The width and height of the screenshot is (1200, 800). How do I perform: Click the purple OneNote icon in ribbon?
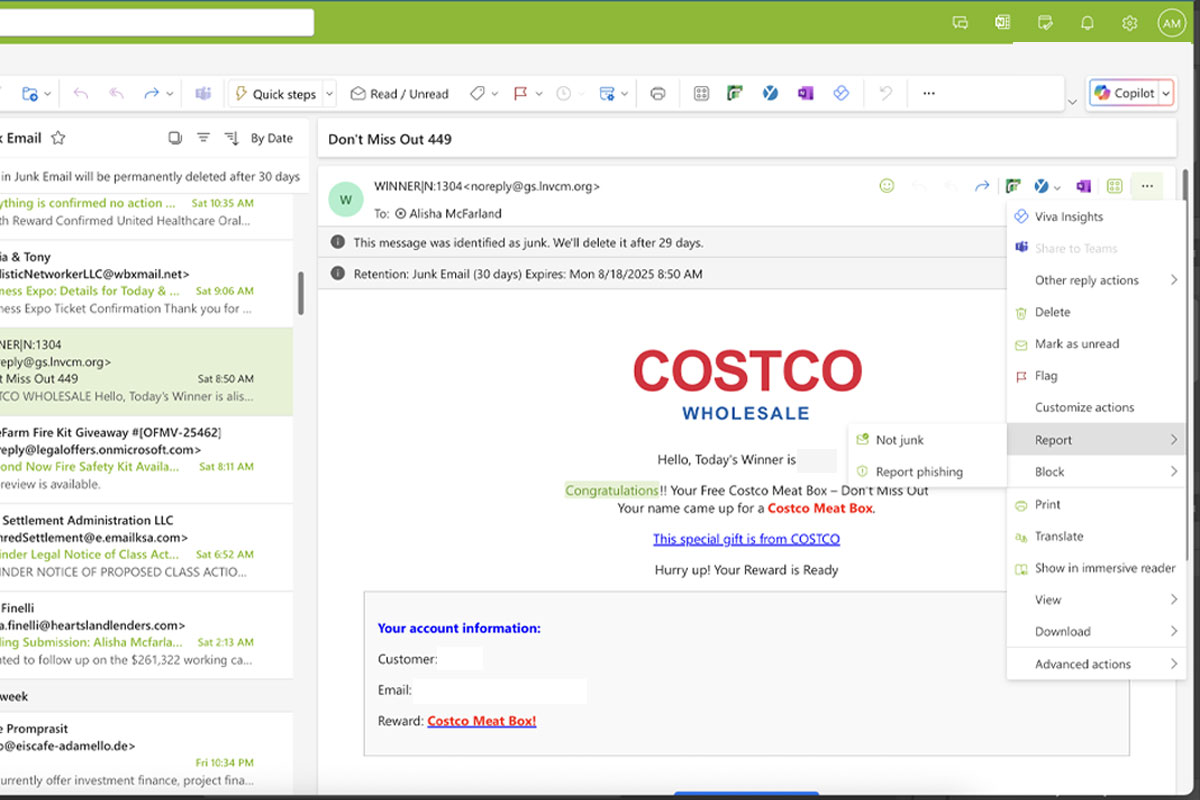pyautogui.click(x=805, y=94)
